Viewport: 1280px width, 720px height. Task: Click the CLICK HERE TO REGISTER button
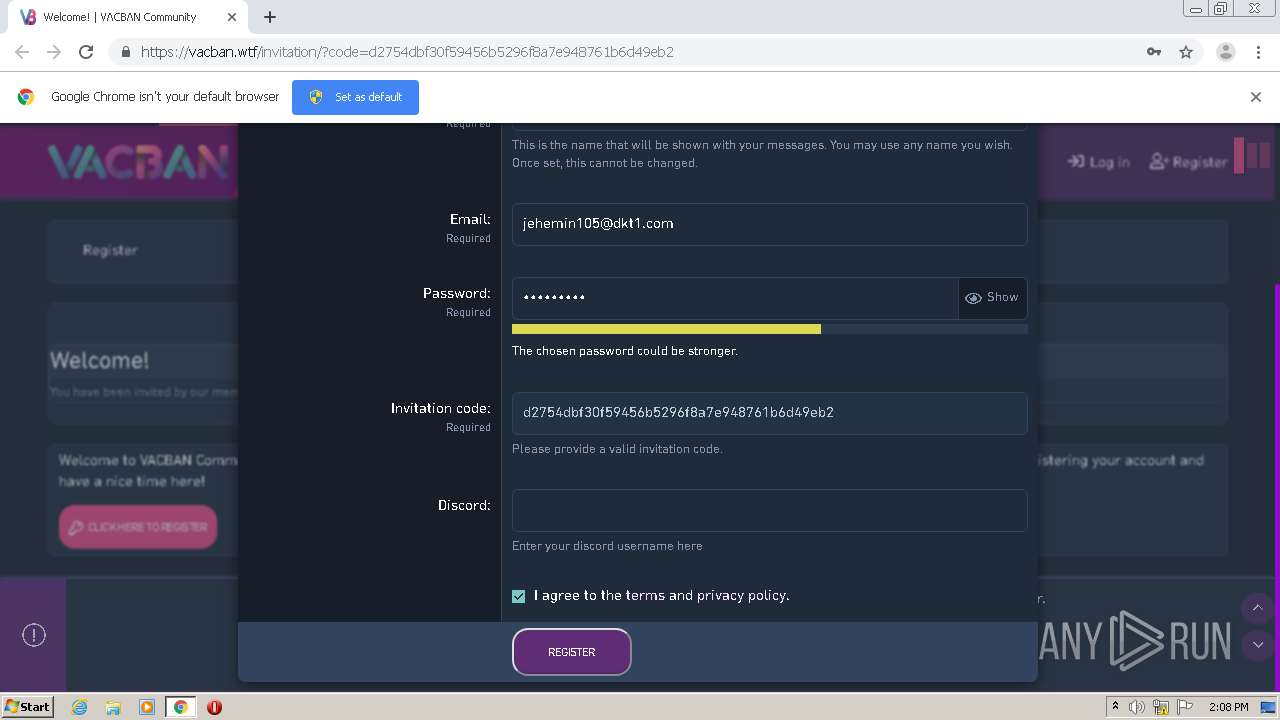138,527
